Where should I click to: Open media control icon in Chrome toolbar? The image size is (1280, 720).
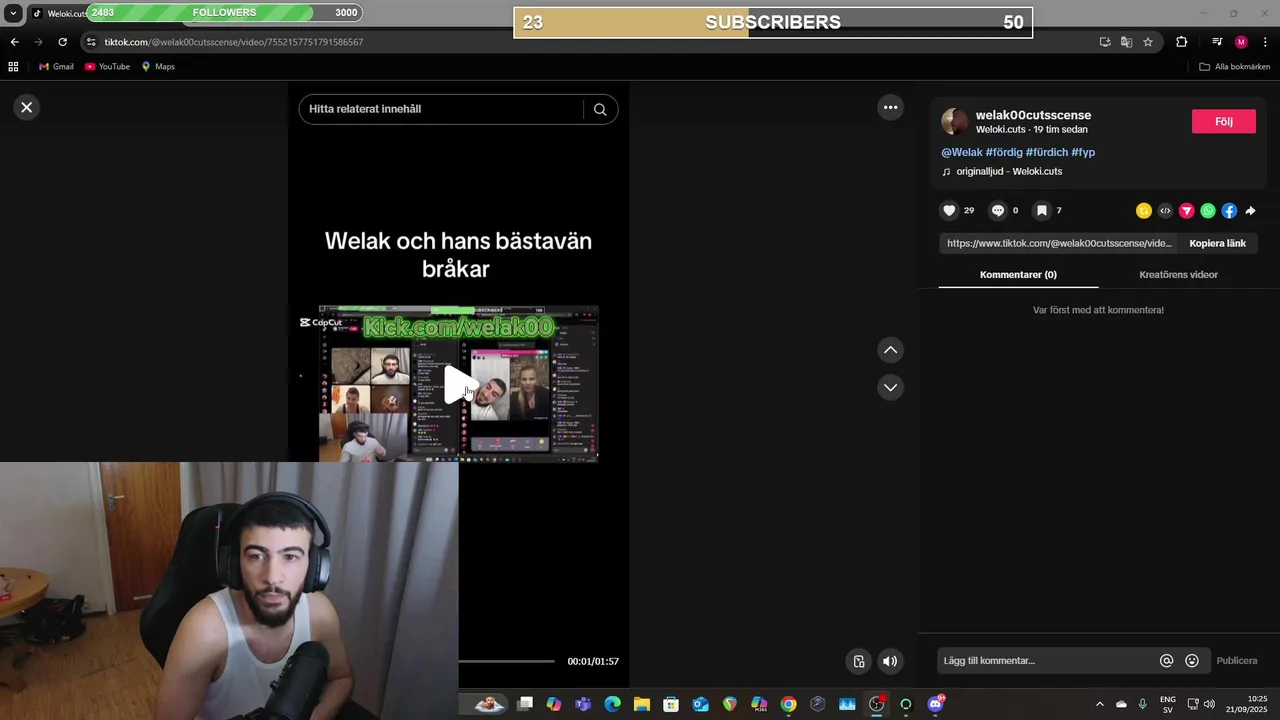click(x=1216, y=42)
